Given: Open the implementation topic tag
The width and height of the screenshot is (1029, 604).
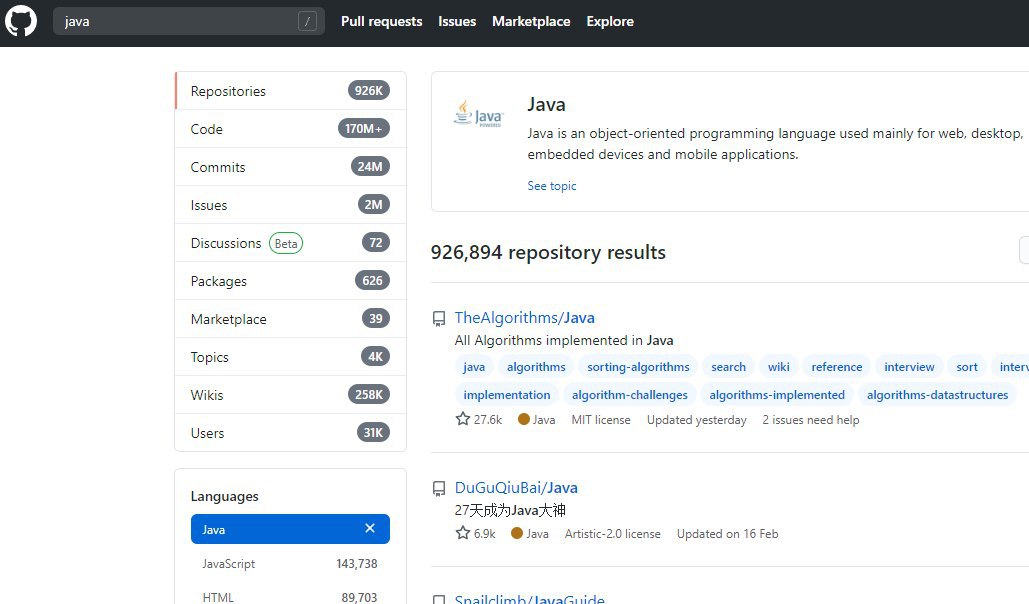Looking at the screenshot, I should point(507,395).
